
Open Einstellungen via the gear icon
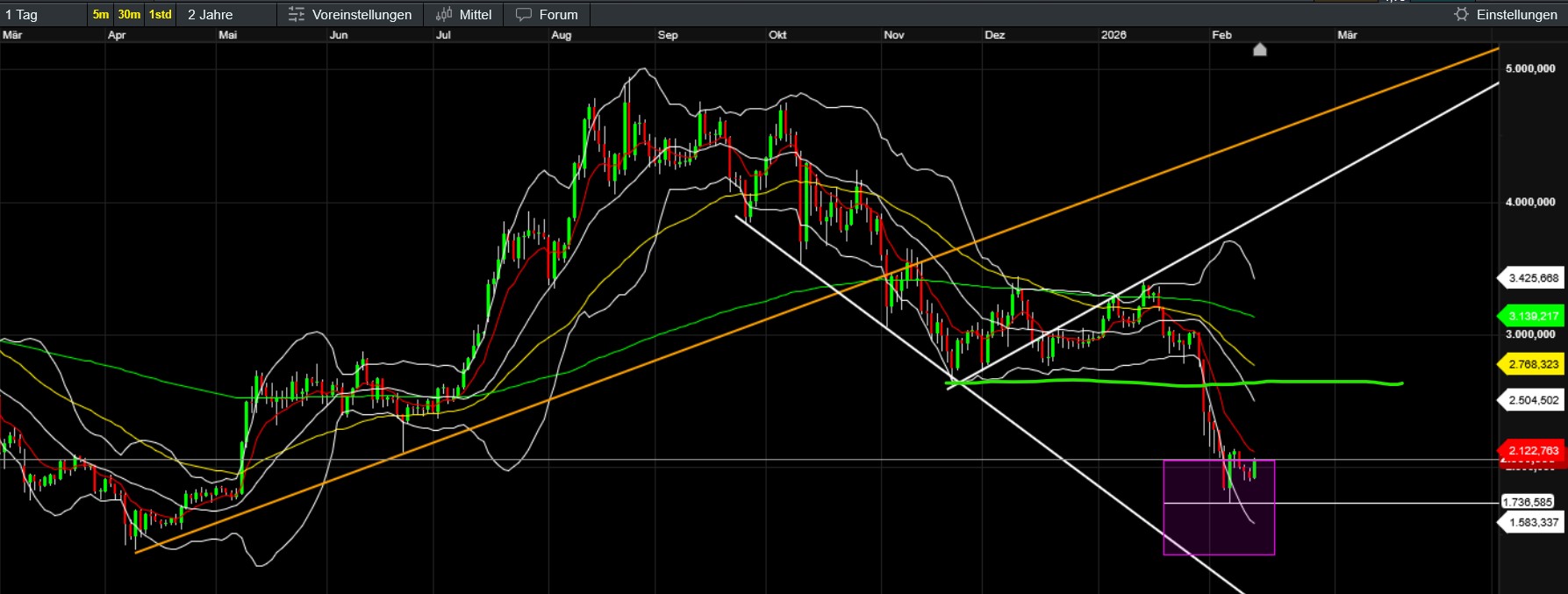coord(1461,15)
